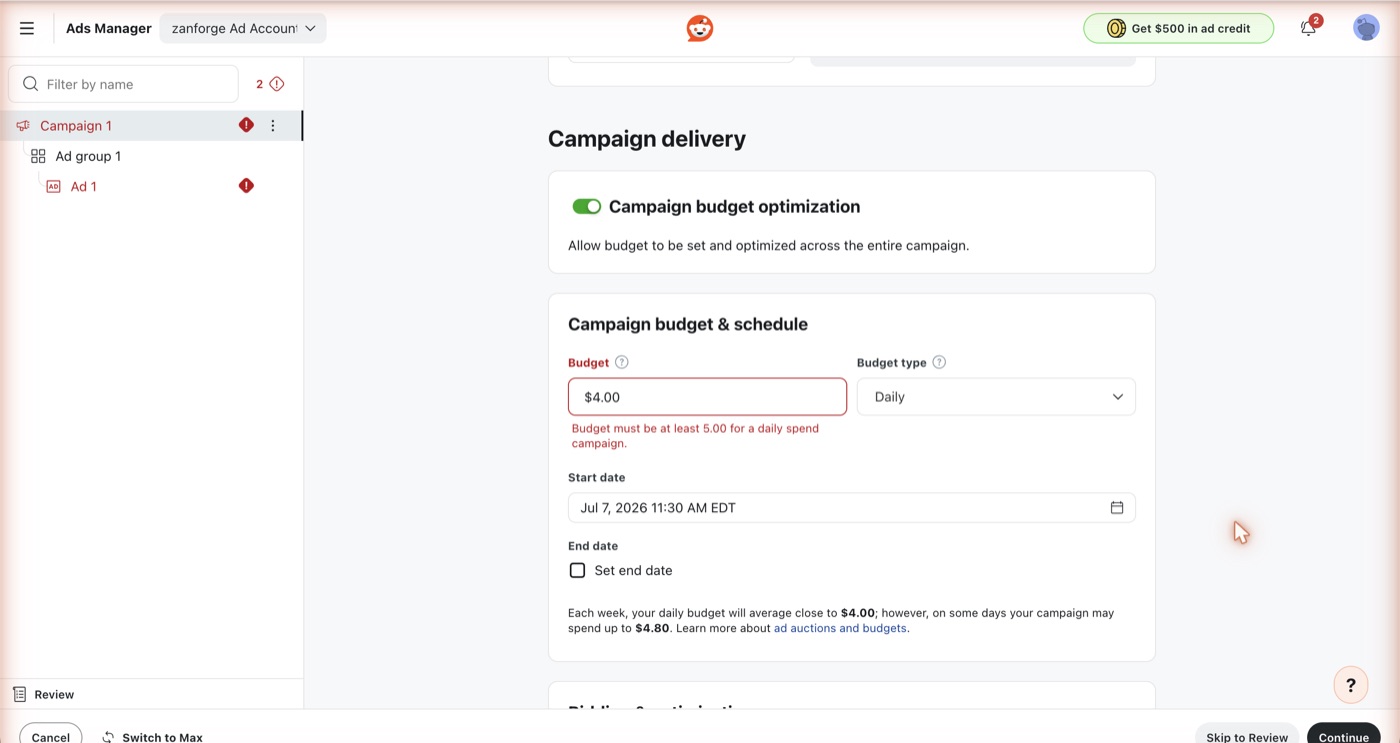Click the Ad group 1 grid icon
Viewport: 1400px width, 743px height.
coord(38,156)
